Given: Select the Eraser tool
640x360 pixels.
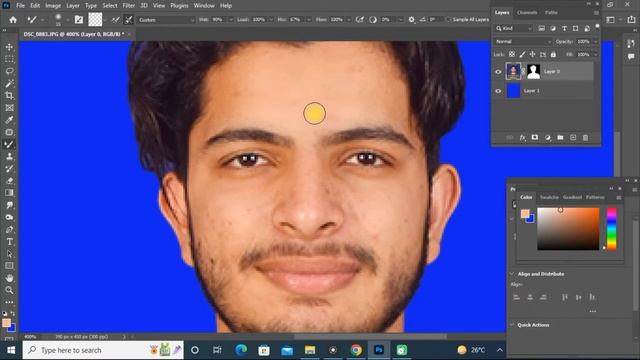Looking at the screenshot, I should (x=9, y=181).
